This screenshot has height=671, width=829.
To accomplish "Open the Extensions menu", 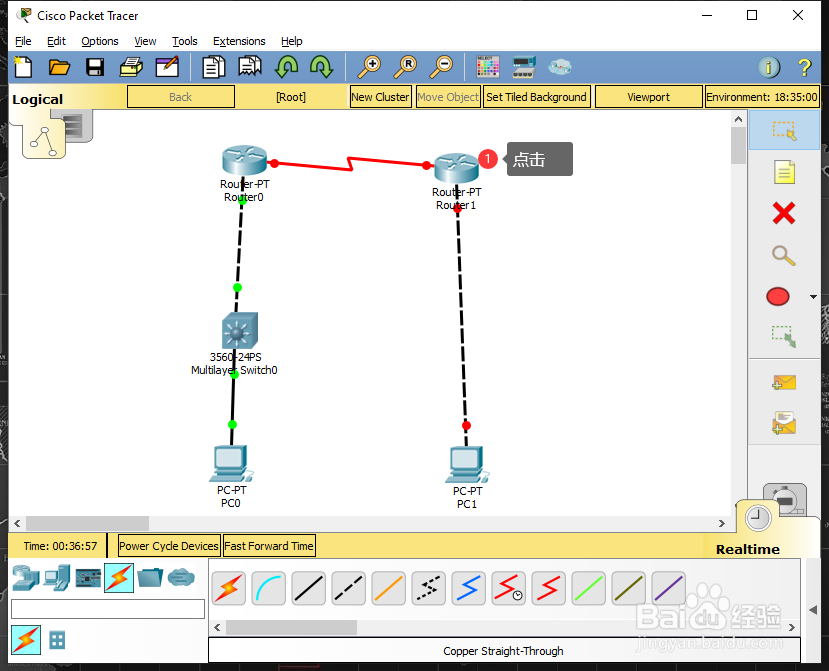I will tap(239, 41).
